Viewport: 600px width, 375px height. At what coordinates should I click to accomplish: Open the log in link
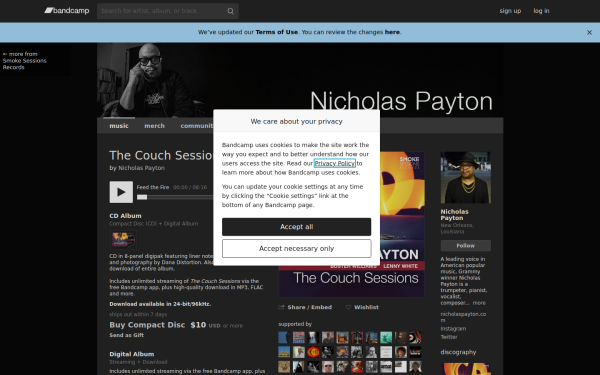pyautogui.click(x=541, y=11)
